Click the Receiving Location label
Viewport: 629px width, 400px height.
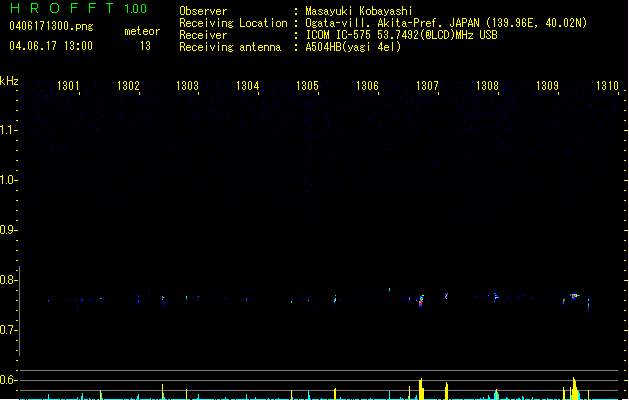coord(233,23)
